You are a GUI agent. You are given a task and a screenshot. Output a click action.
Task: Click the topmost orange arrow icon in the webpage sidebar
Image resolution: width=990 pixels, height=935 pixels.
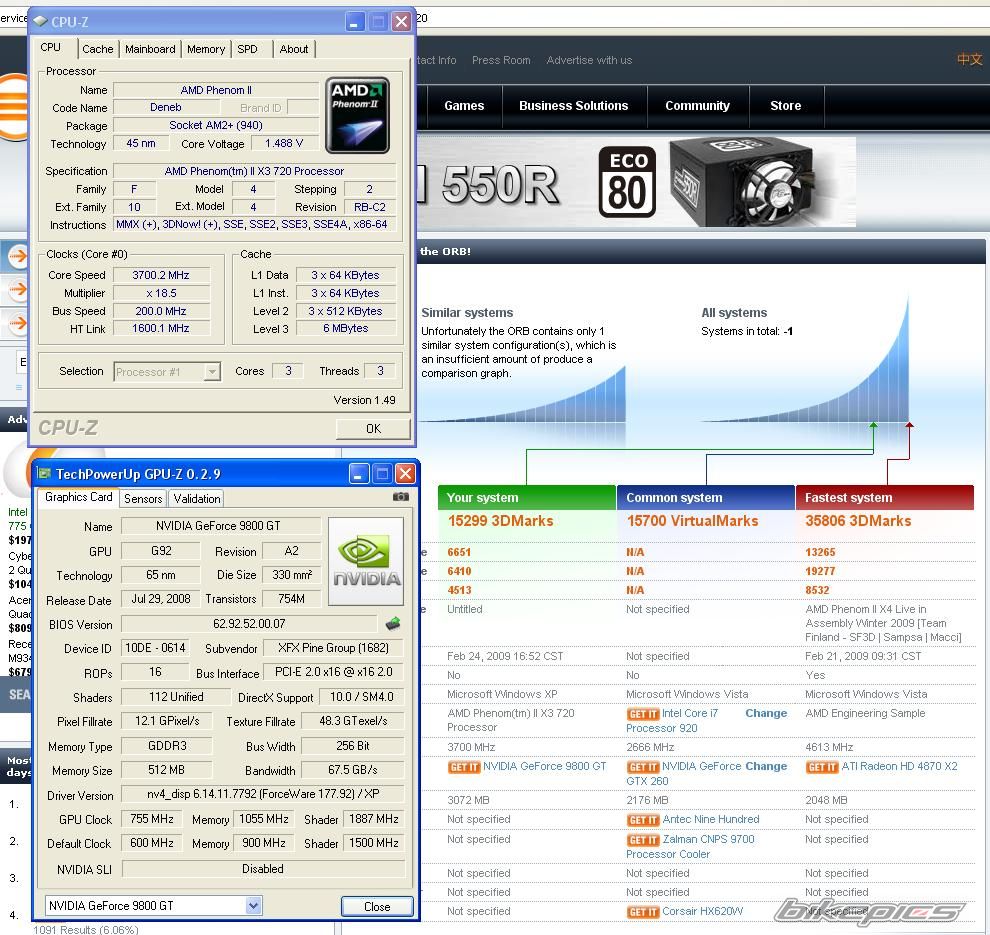[x=18, y=256]
